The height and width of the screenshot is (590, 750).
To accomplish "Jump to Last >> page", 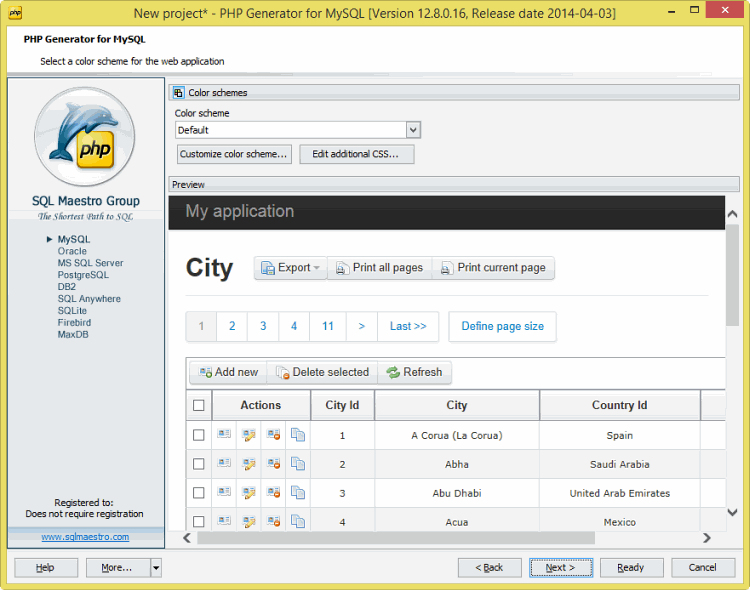I will pos(408,326).
